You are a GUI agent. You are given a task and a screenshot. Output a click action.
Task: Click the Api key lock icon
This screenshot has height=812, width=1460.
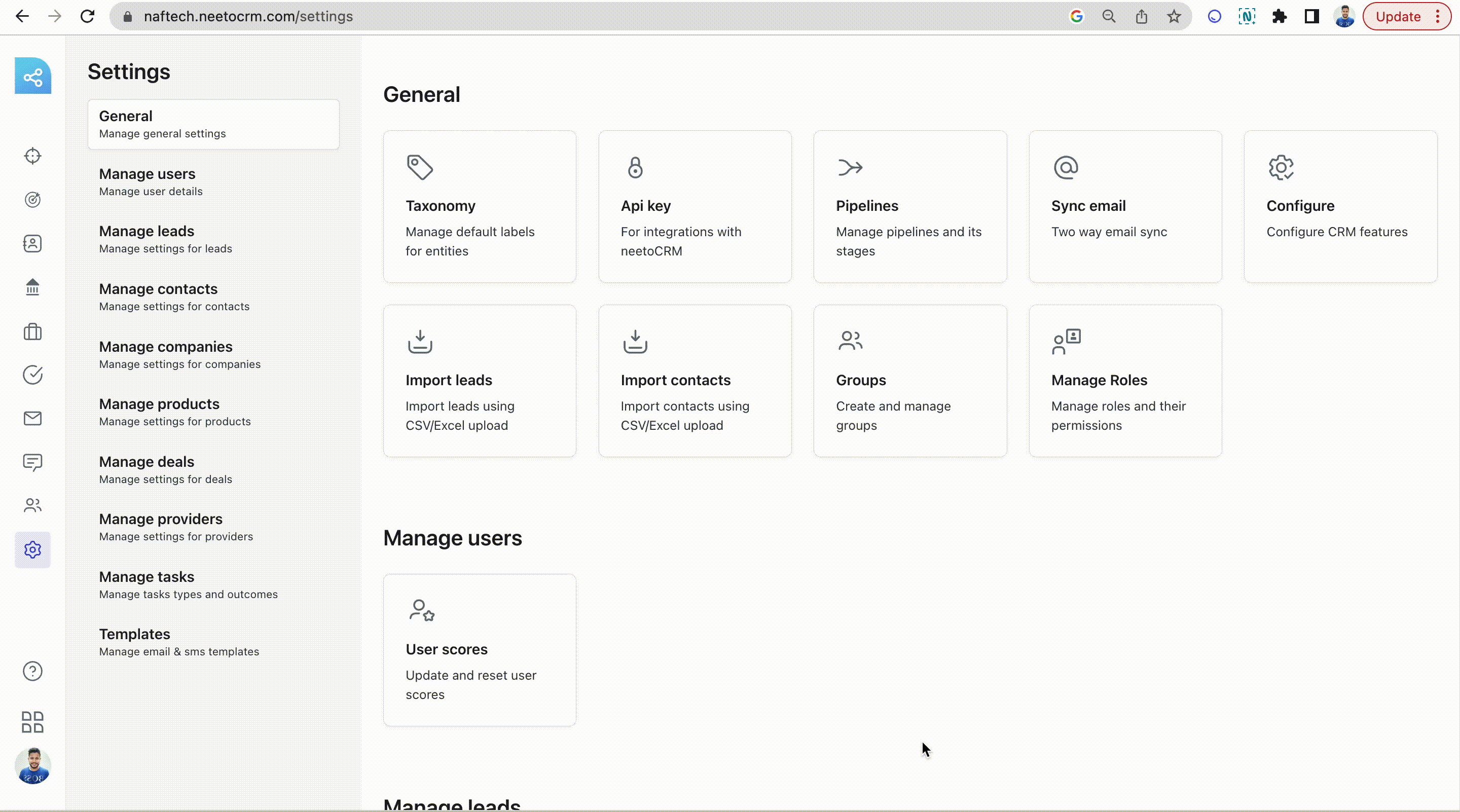[635, 168]
